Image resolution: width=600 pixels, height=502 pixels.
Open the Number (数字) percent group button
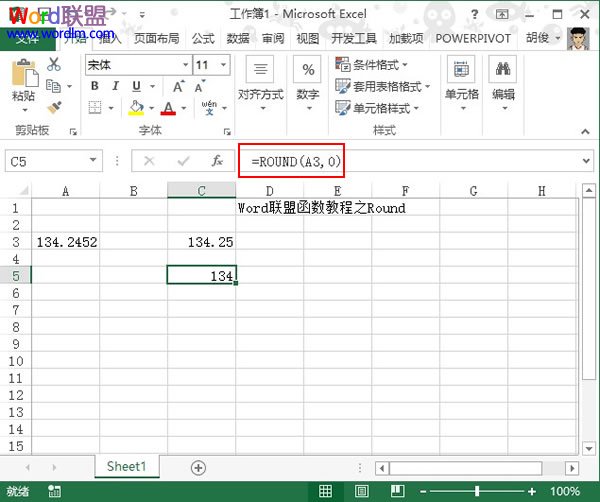308,84
